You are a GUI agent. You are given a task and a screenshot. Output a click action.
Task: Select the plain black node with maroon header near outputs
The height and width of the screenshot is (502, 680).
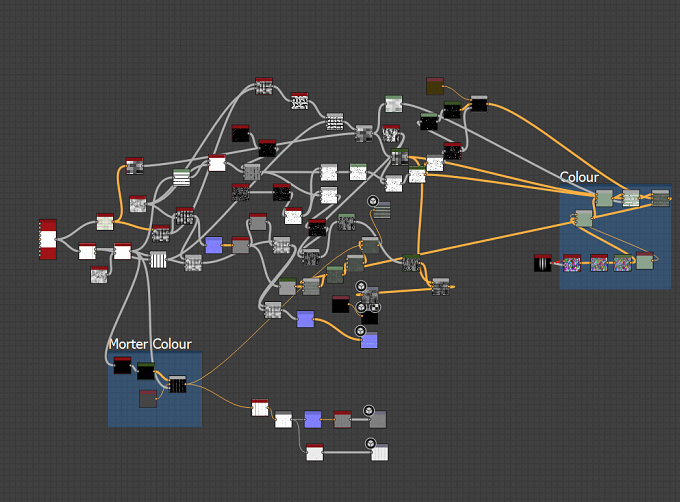pyautogui.click(x=340, y=304)
